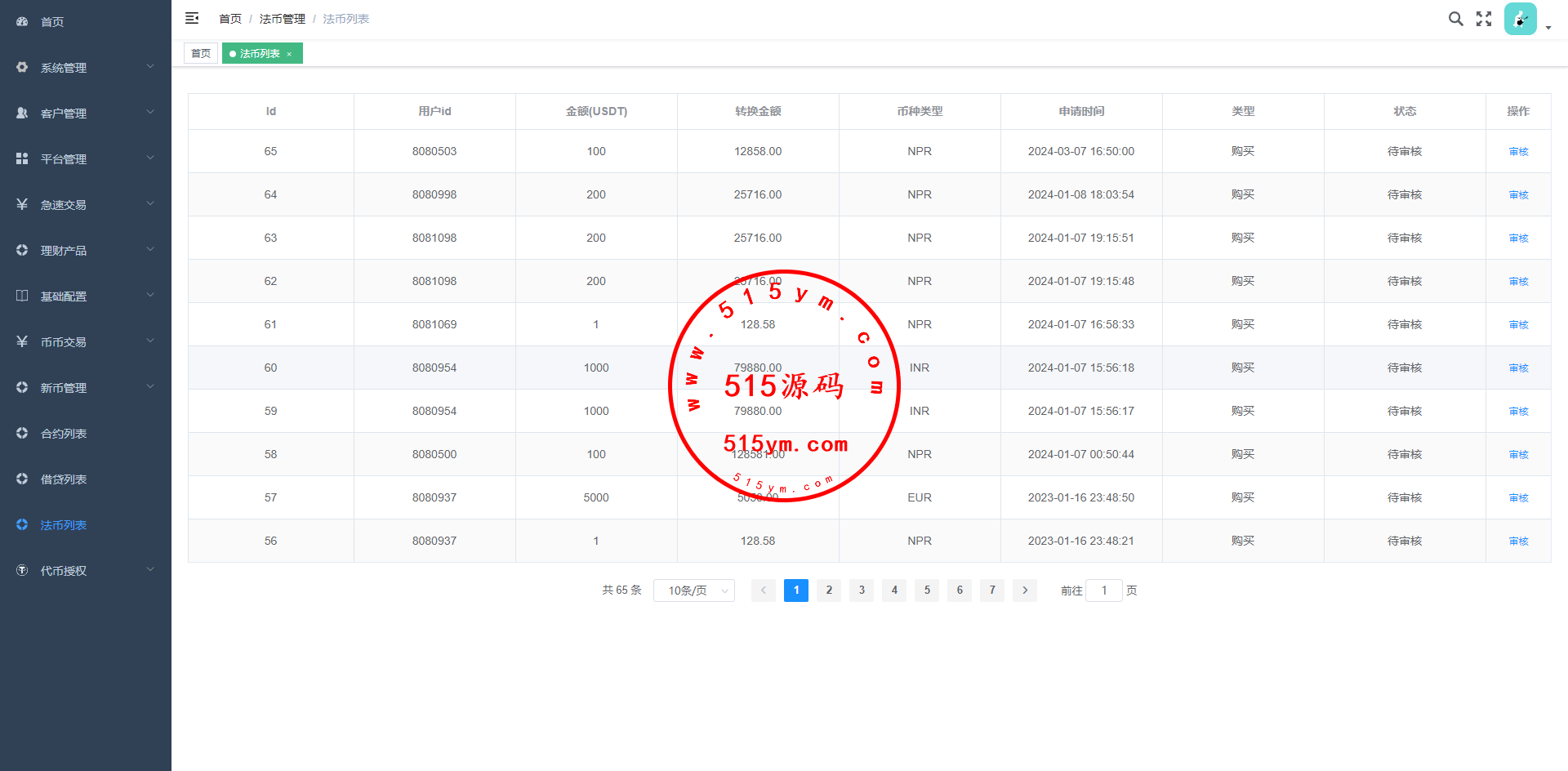Switch to the 首页 tab
This screenshot has width=1568, height=771.
click(x=201, y=54)
